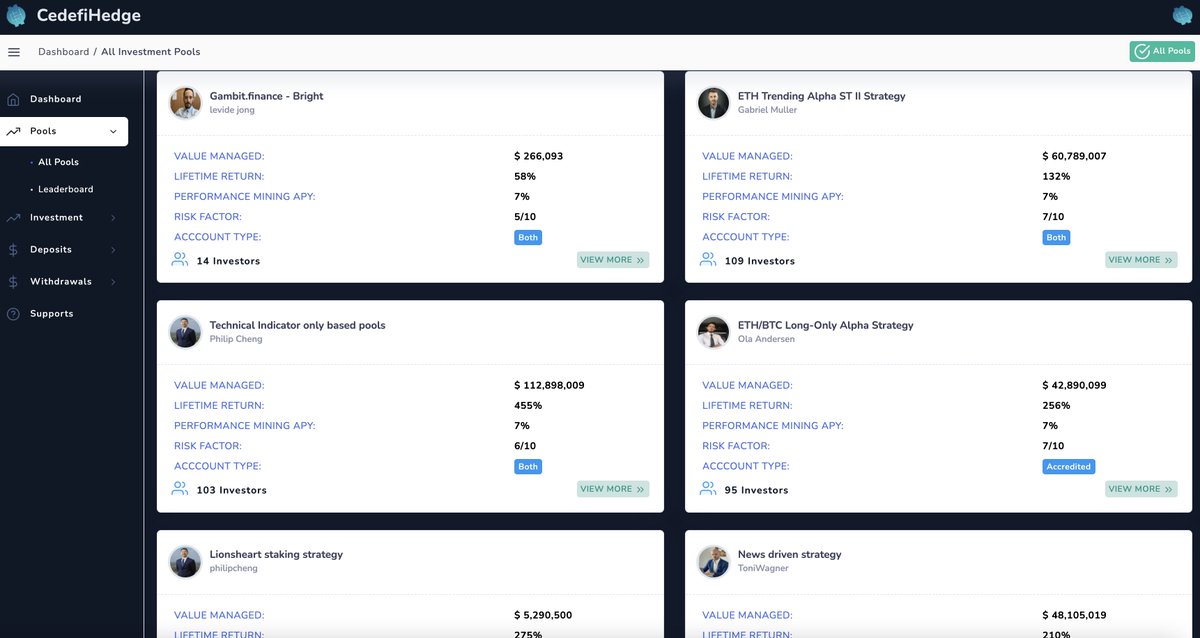1200x638 pixels.
Task: Click the $ 42,890,099 value managed amount
Action: (1074, 386)
